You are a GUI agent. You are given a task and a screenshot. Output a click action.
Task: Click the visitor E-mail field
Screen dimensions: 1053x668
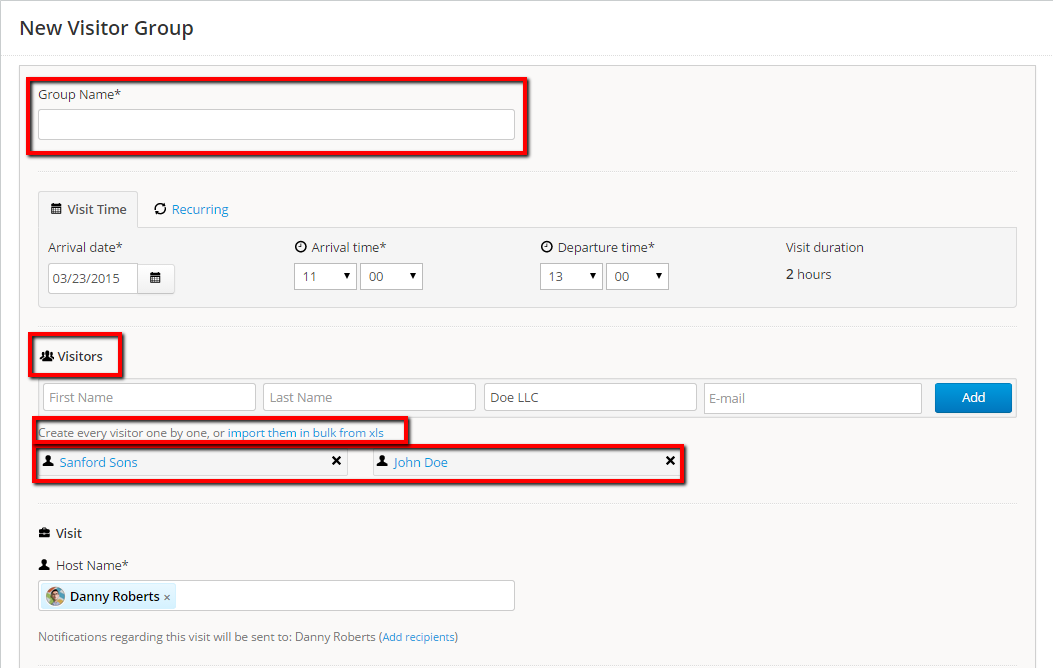coord(812,398)
